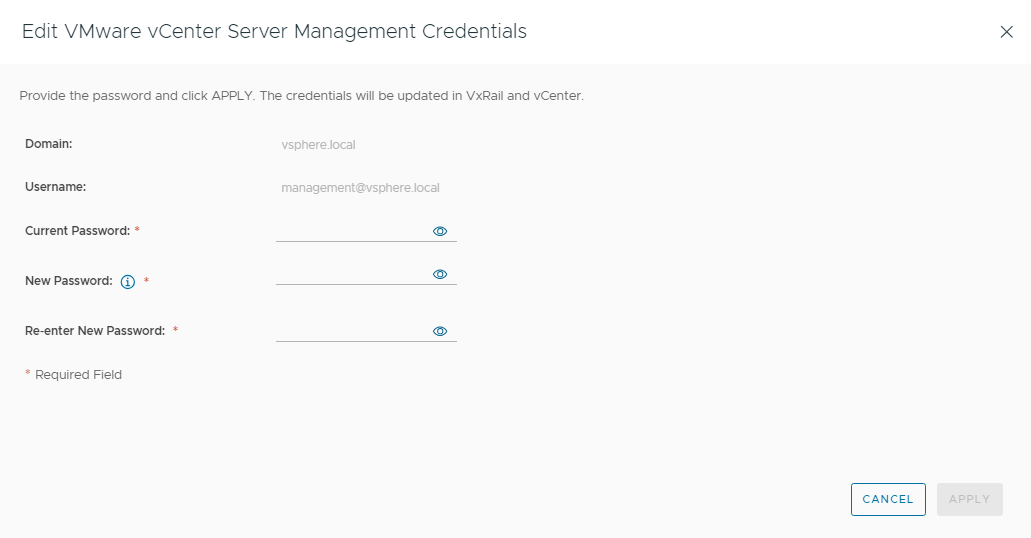Cancel the credential edit

click(x=888, y=499)
